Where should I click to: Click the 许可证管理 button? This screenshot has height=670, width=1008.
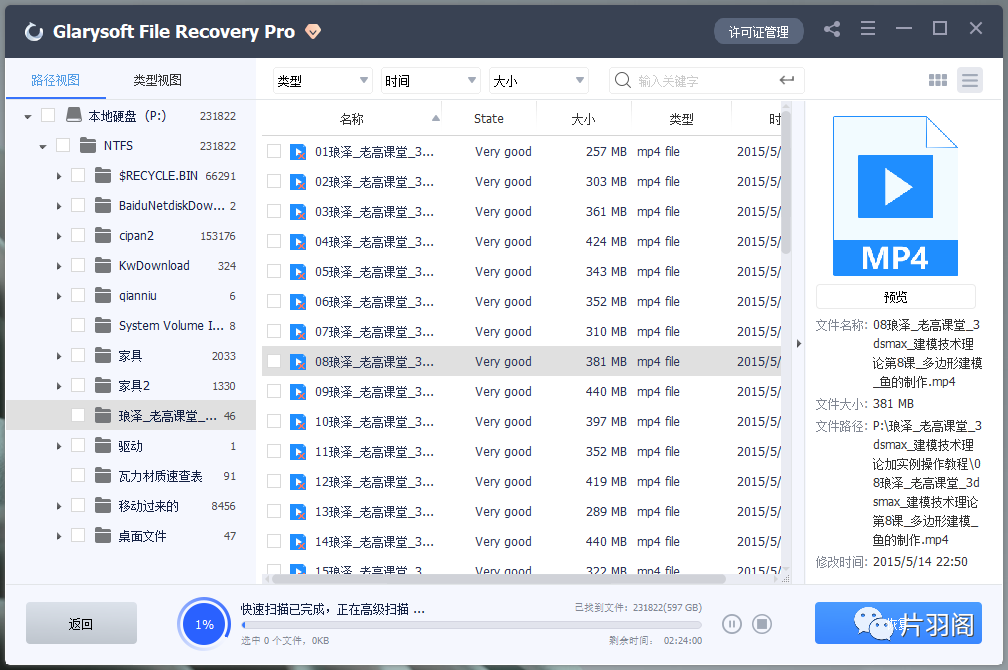[759, 32]
